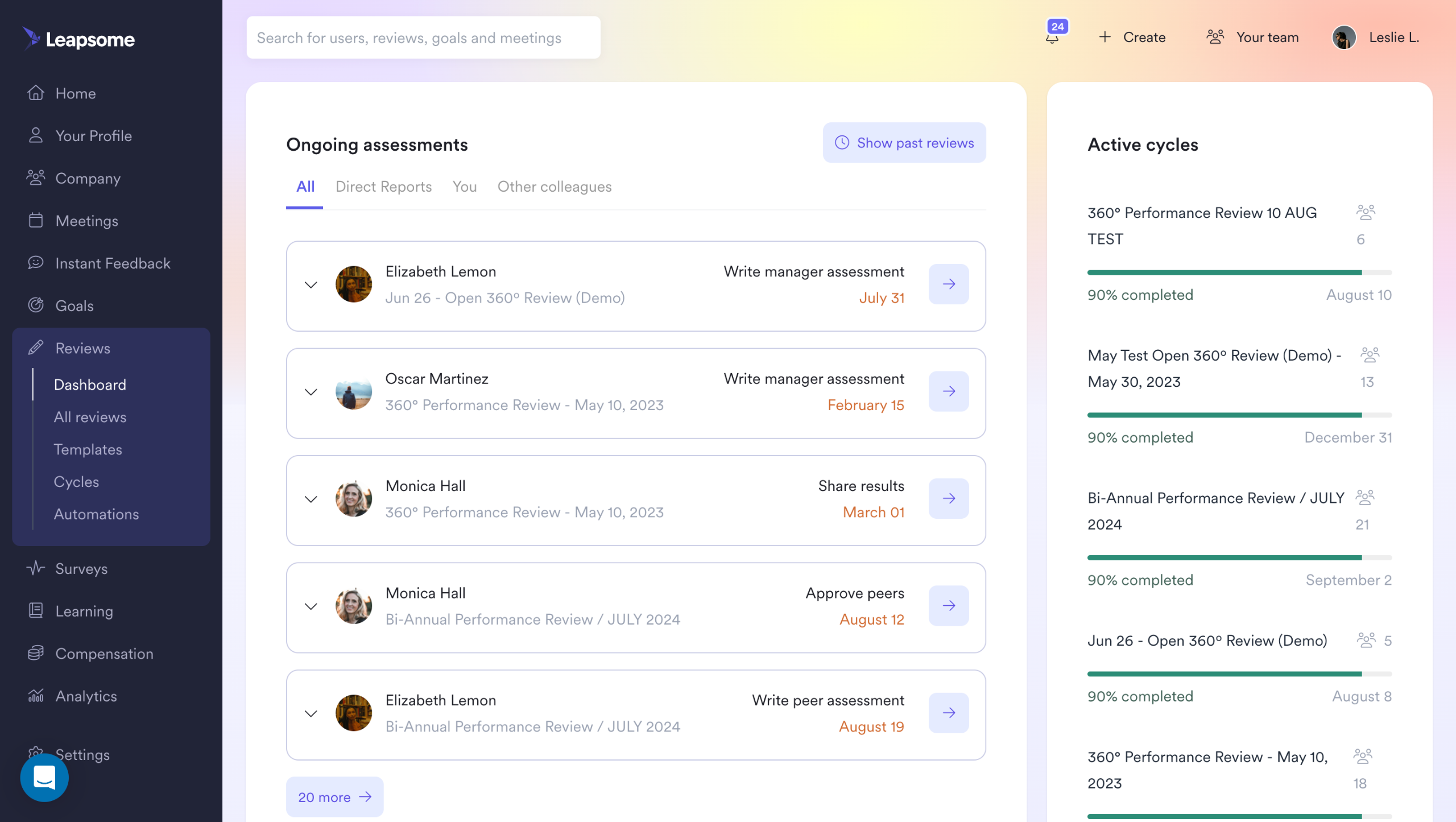
Task: Switch to the Direct Reports tab
Action: 383,187
